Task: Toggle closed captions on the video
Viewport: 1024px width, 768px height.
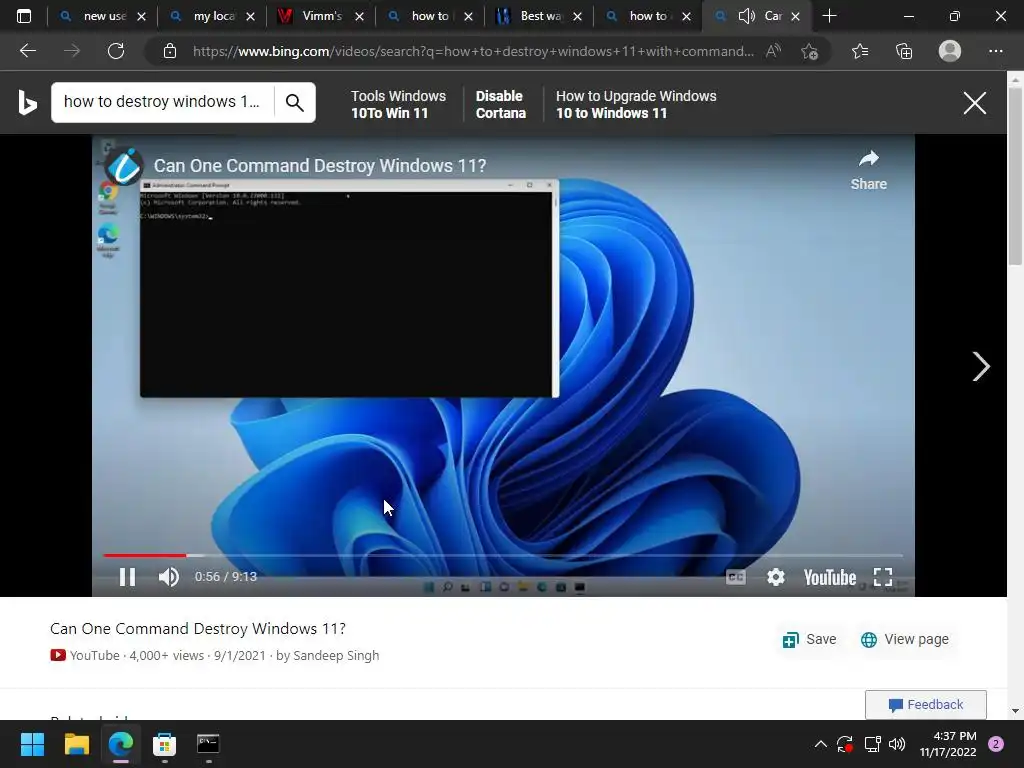Action: click(736, 577)
